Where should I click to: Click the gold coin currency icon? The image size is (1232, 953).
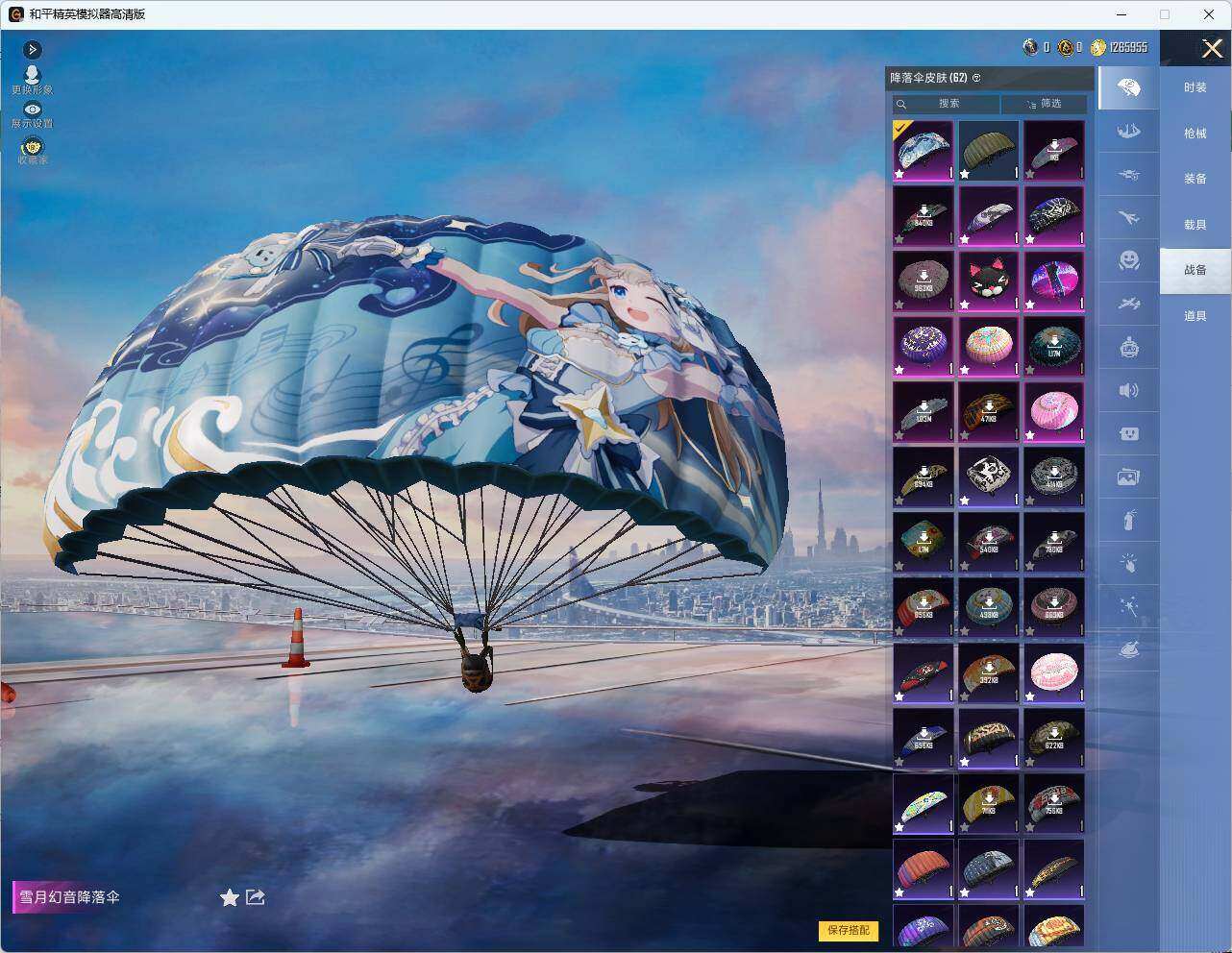[x=1097, y=47]
